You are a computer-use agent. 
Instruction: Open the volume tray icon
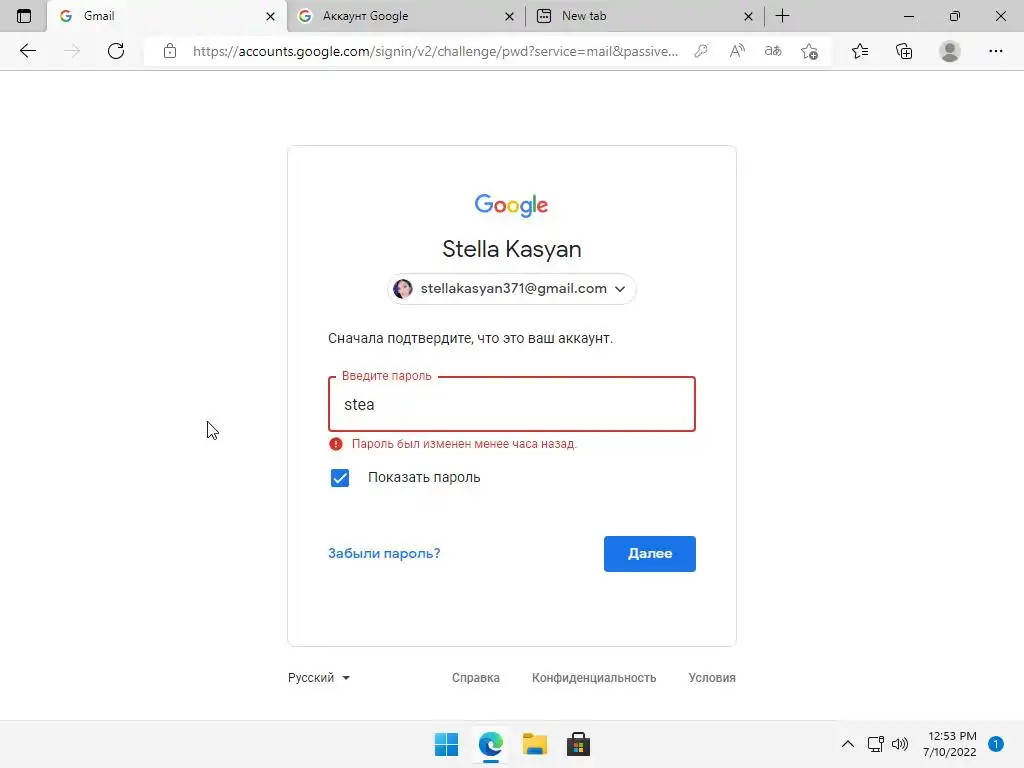point(900,744)
